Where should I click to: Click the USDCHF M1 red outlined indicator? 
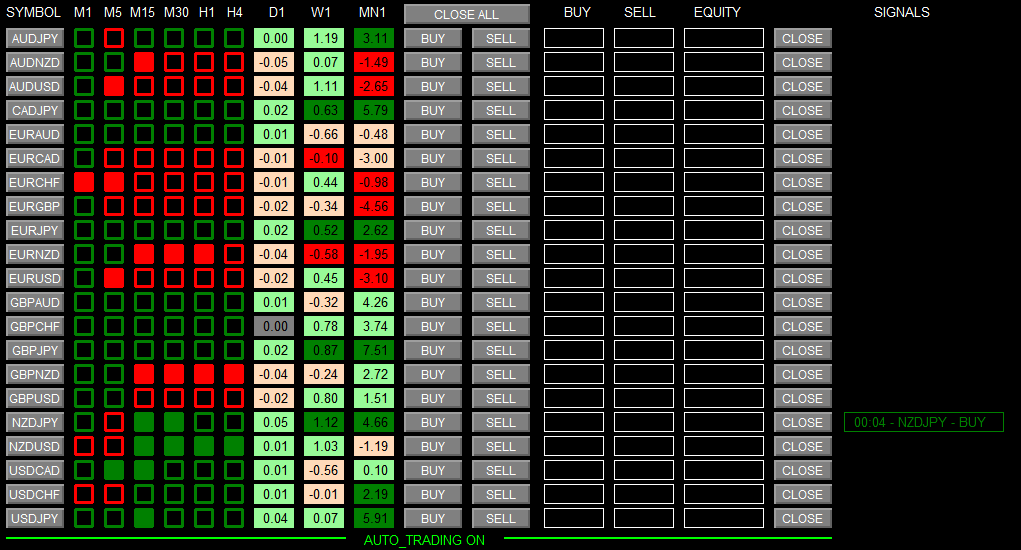84,495
